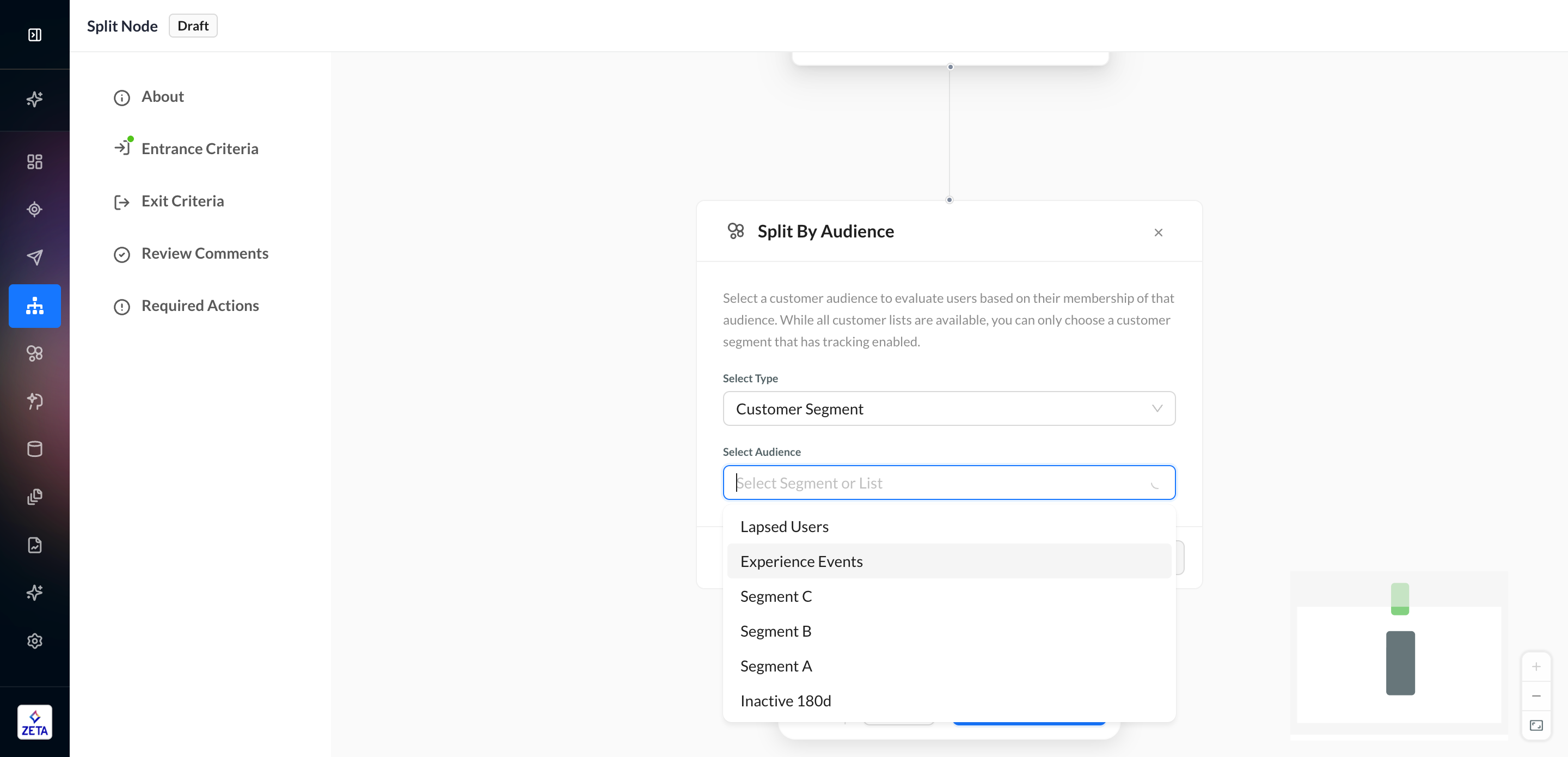Open the database cylinder sidebar icon
Viewport: 1568px width, 757px height.
(x=35, y=449)
